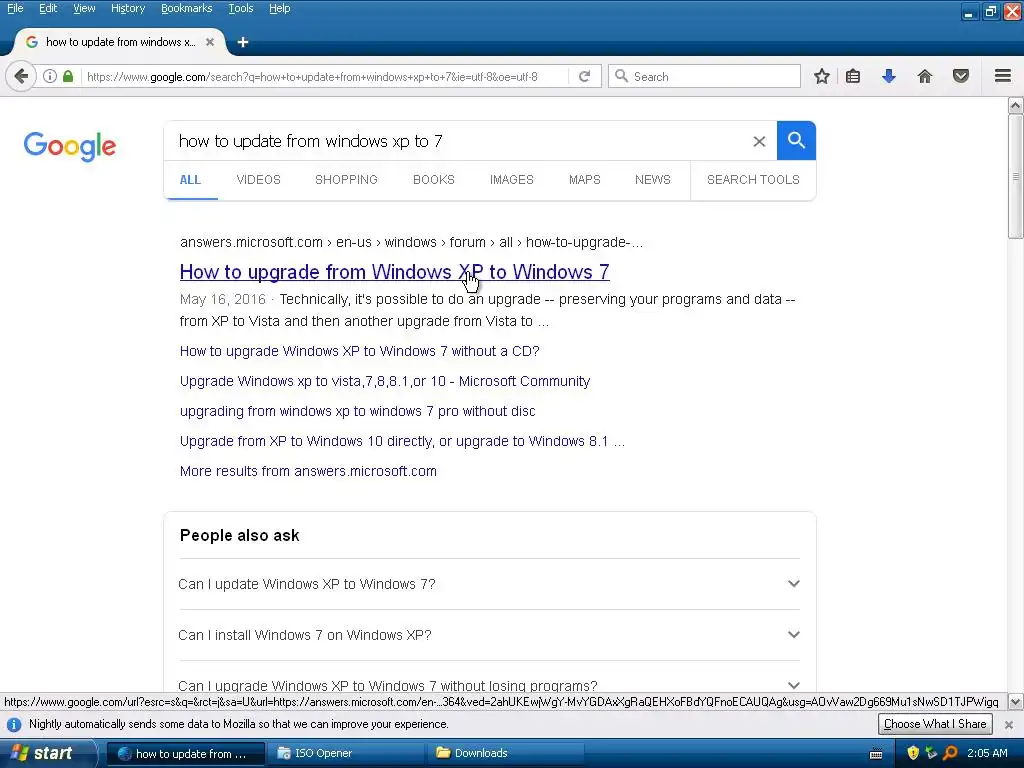Image resolution: width=1024 pixels, height=768 pixels.
Task: Open the Edit menu
Action: pos(48,8)
